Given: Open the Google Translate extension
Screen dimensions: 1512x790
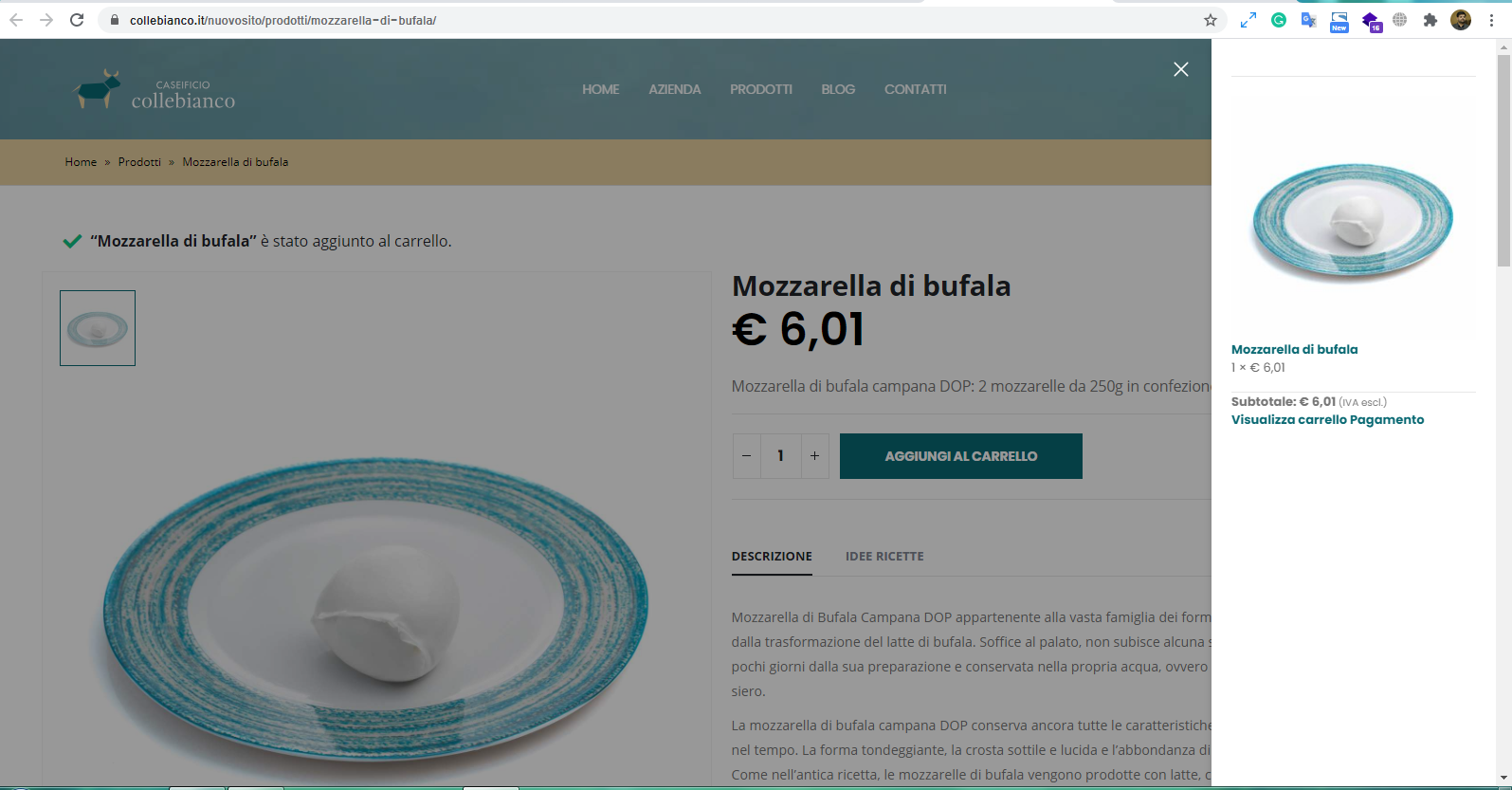Looking at the screenshot, I should 1309,20.
